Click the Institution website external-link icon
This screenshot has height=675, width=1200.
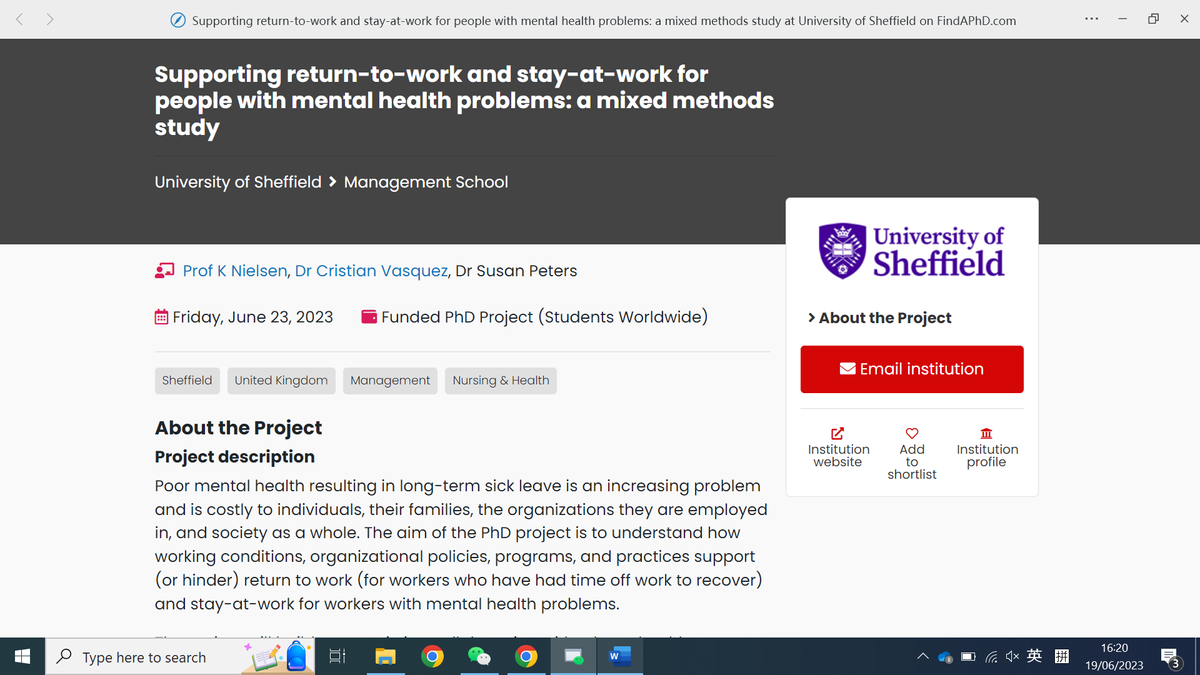838,433
